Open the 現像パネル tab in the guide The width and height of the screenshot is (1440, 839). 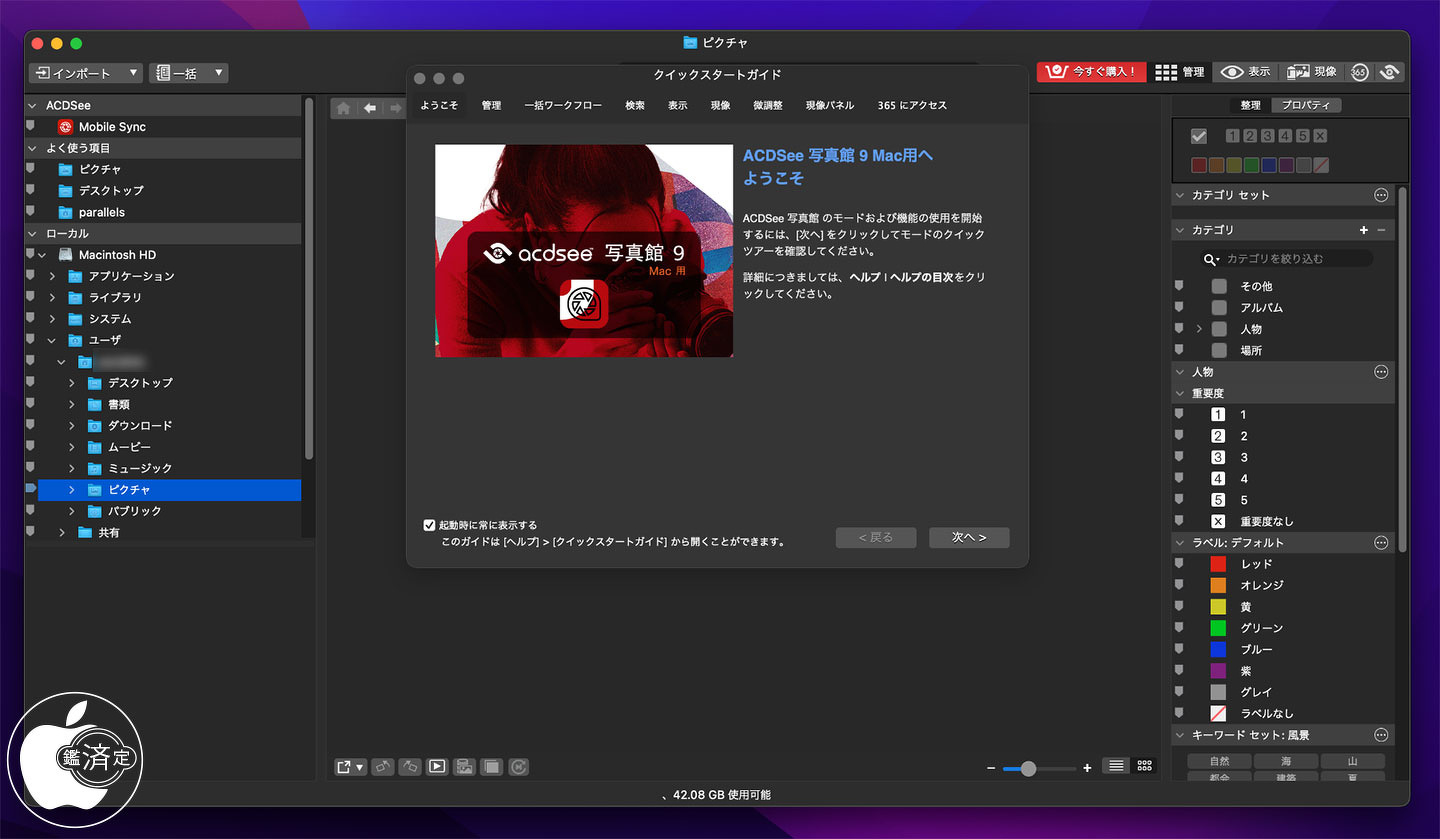pyautogui.click(x=829, y=105)
